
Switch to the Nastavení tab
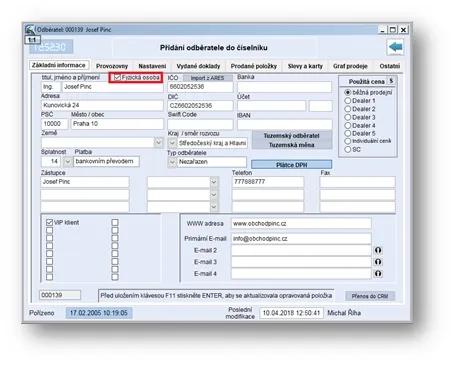[152, 66]
